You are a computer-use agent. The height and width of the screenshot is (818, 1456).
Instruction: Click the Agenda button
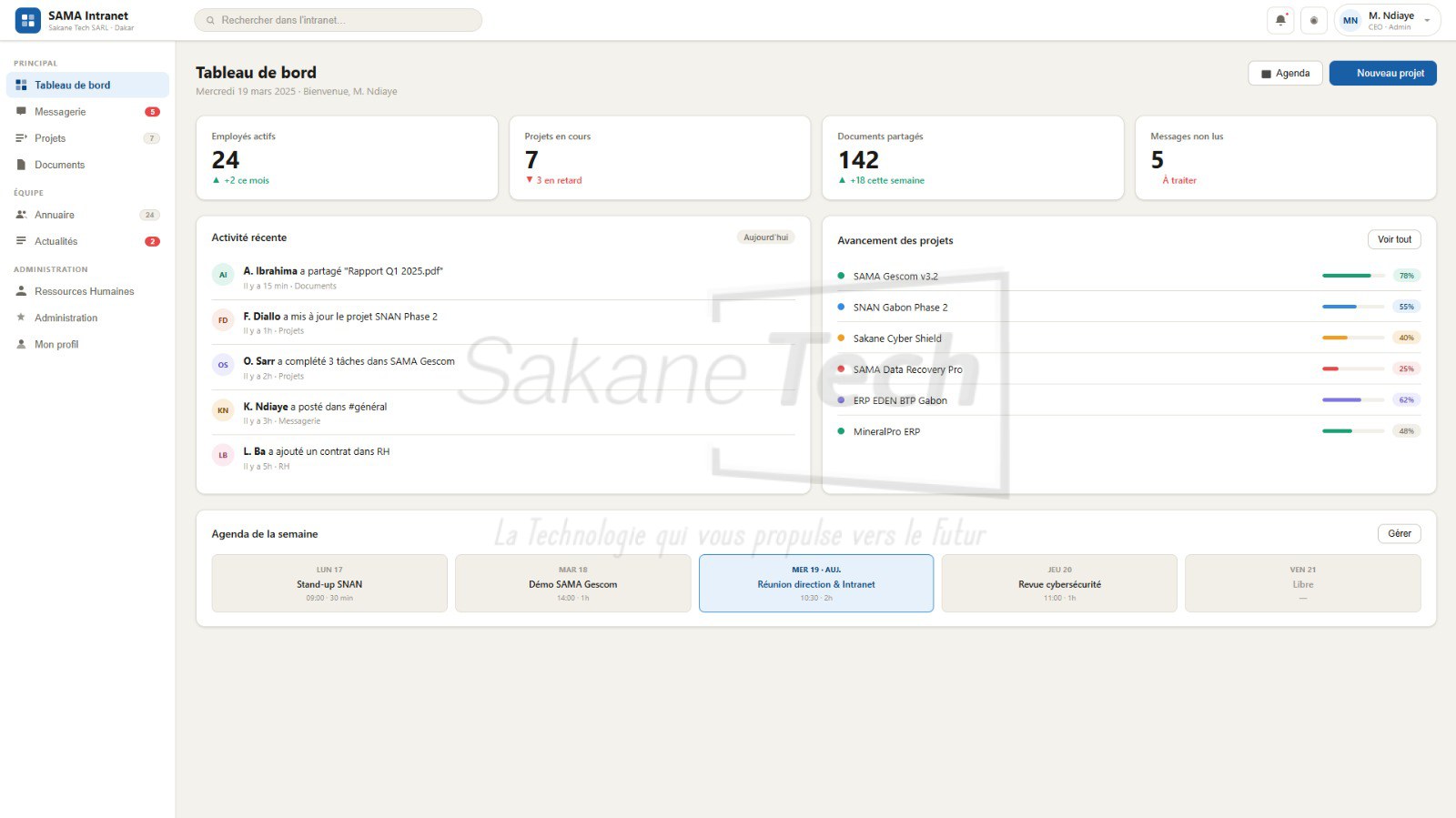1285,73
